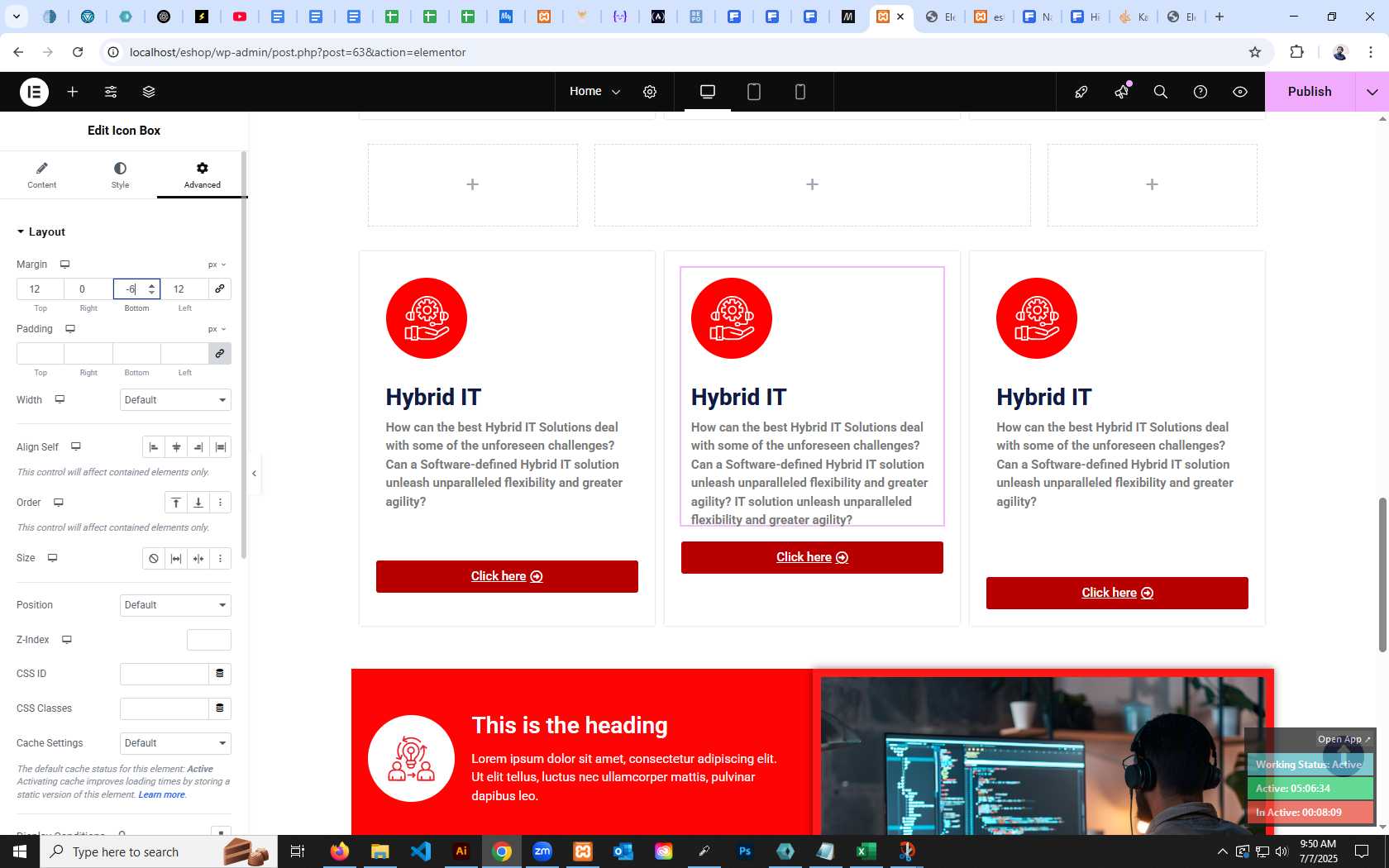Select the first Hybrid IT heading
This screenshot has width=1389, height=868.
point(433,398)
